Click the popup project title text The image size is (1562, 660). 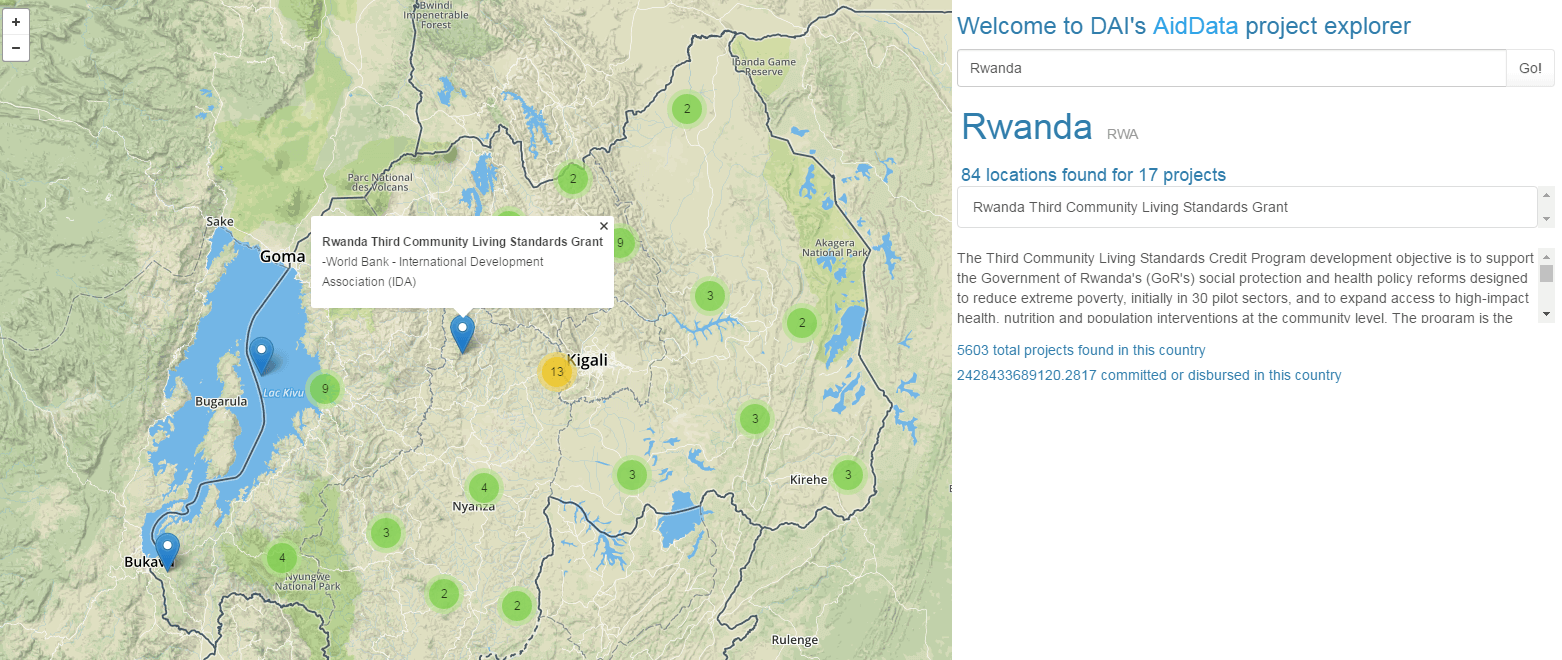(x=462, y=241)
